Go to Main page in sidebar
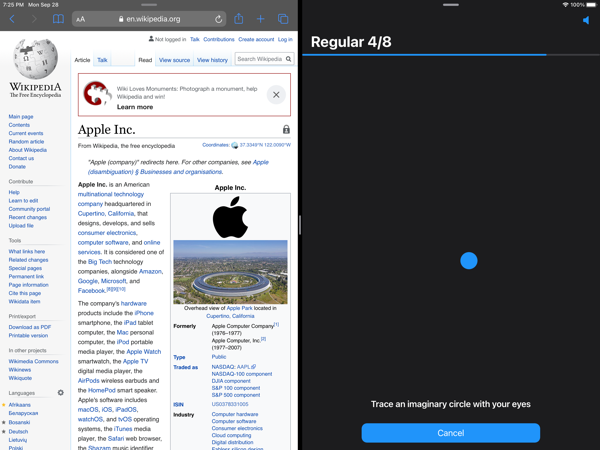The width and height of the screenshot is (600, 450). click(21, 116)
